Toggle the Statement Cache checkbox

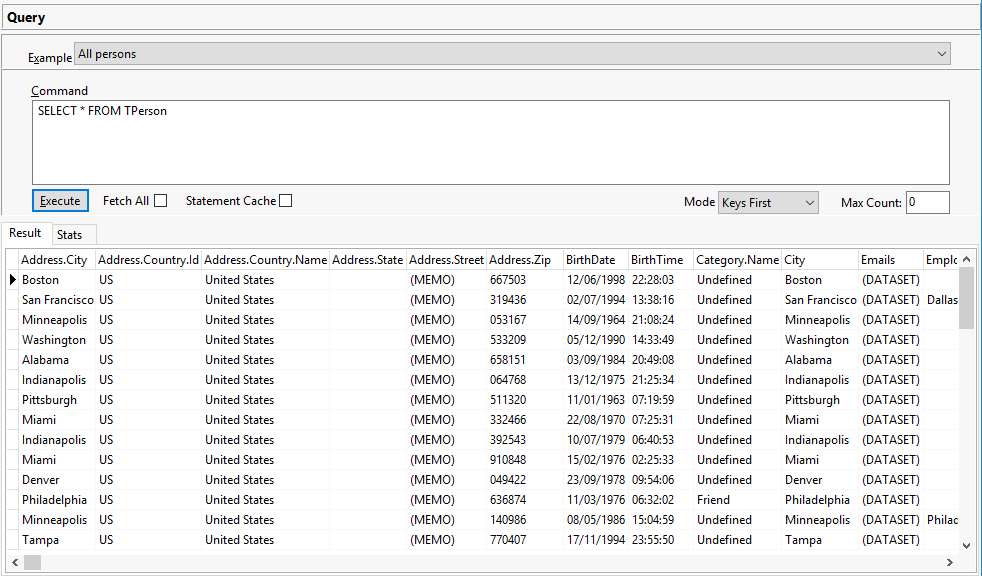(286, 201)
